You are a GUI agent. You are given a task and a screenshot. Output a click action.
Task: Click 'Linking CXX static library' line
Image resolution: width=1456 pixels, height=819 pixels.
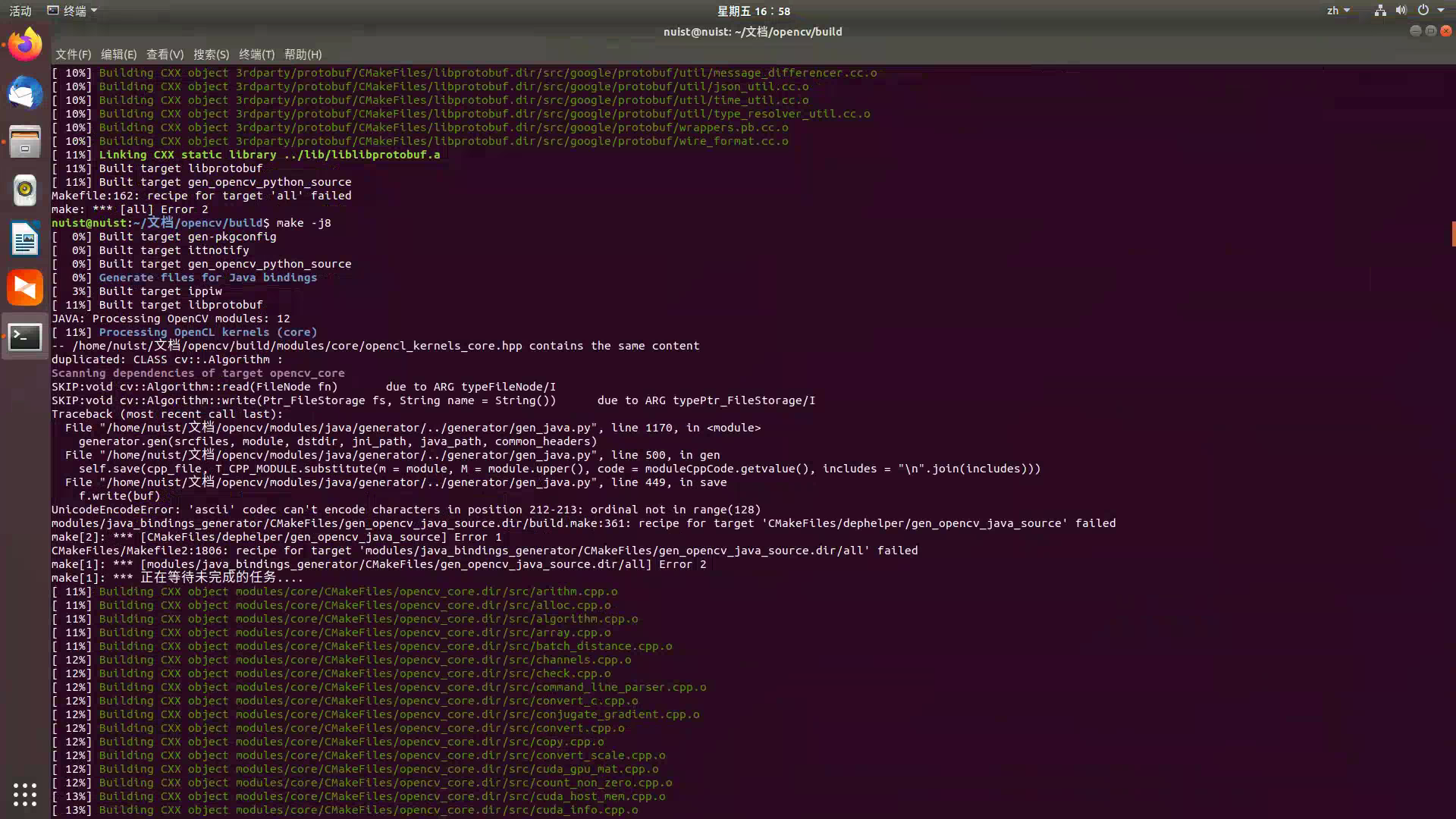coord(246,155)
